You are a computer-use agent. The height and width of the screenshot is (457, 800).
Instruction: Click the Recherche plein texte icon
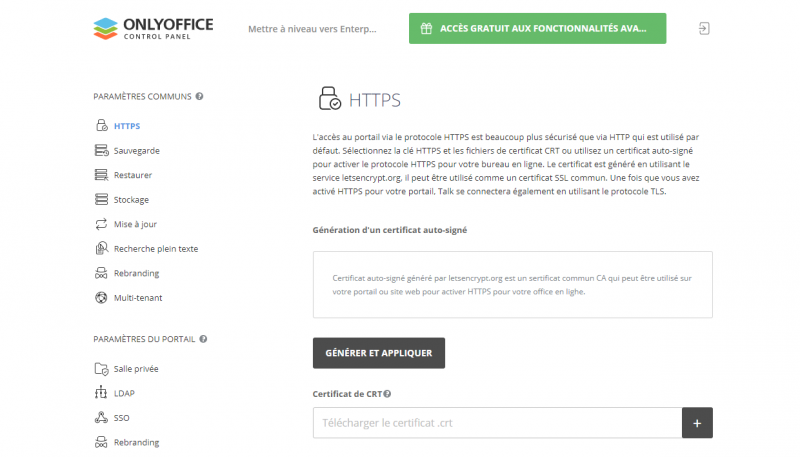[101, 249]
